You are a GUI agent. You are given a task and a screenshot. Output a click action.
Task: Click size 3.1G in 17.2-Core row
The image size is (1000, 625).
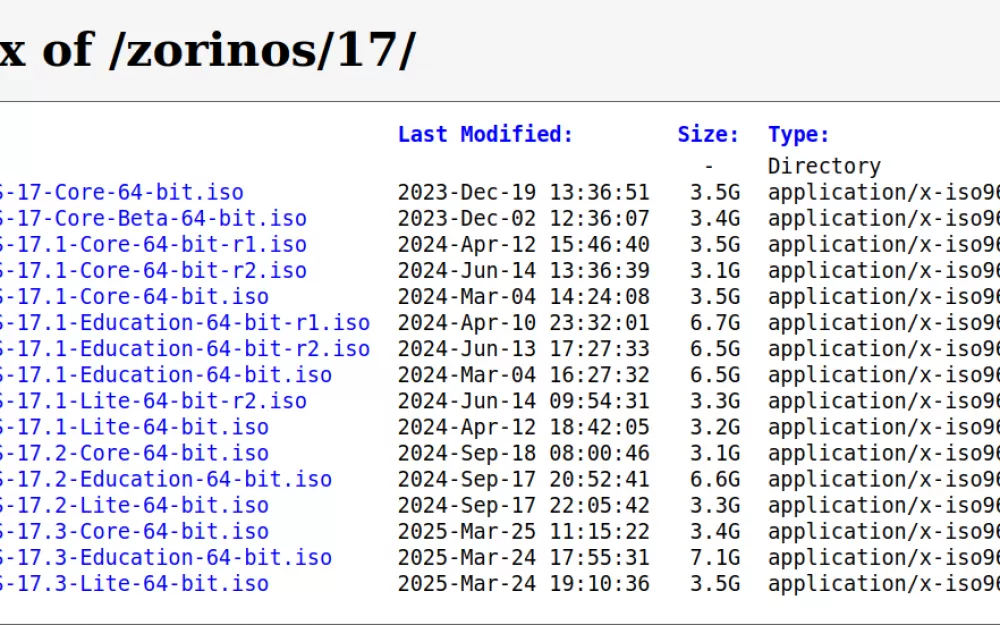pyautogui.click(x=715, y=453)
